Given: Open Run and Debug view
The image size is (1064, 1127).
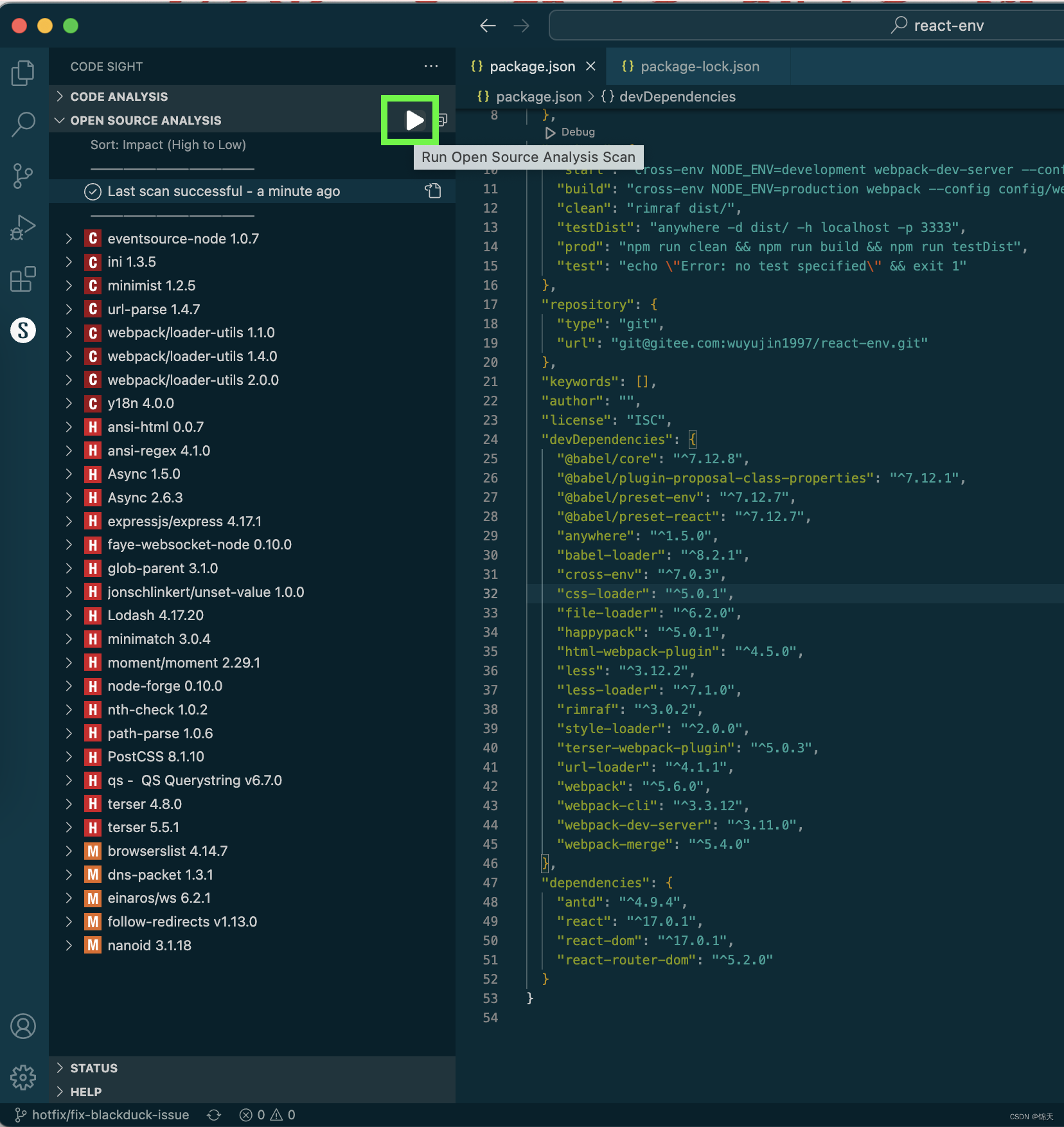Looking at the screenshot, I should pyautogui.click(x=23, y=227).
